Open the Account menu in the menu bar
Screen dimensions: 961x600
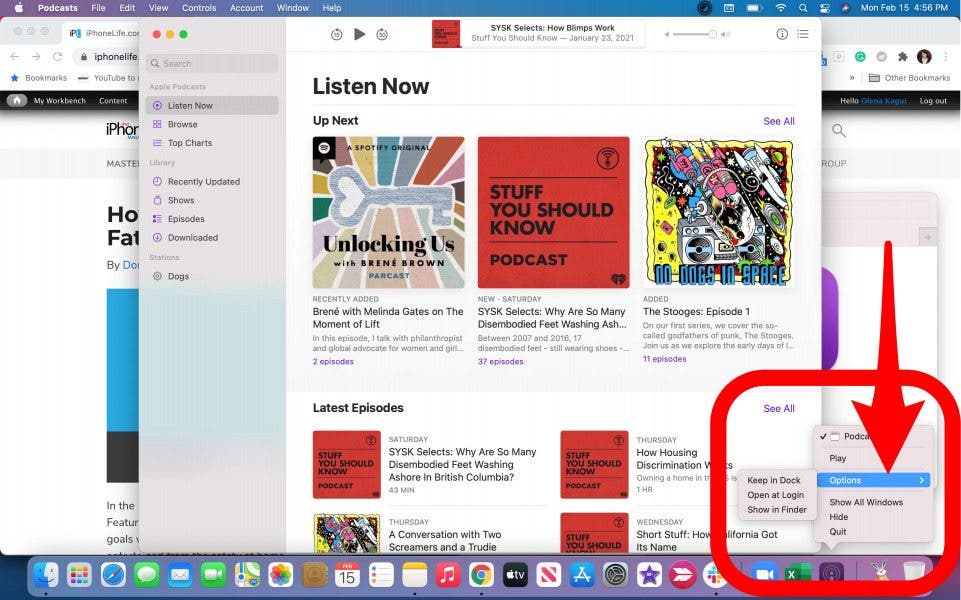[246, 8]
